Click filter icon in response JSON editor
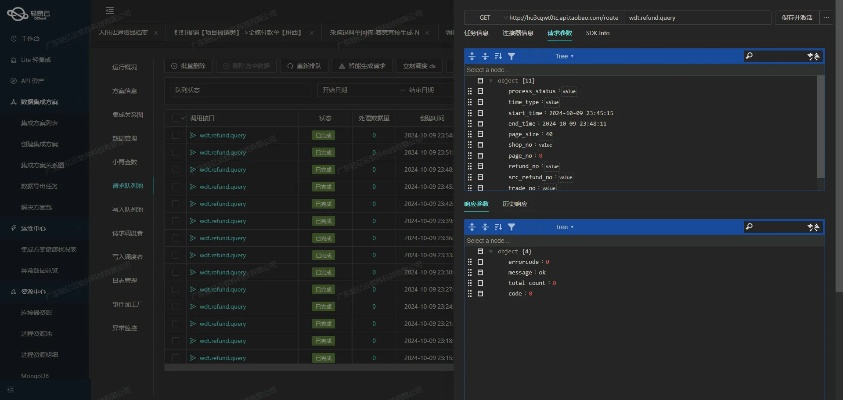The image size is (843, 400). click(x=511, y=227)
